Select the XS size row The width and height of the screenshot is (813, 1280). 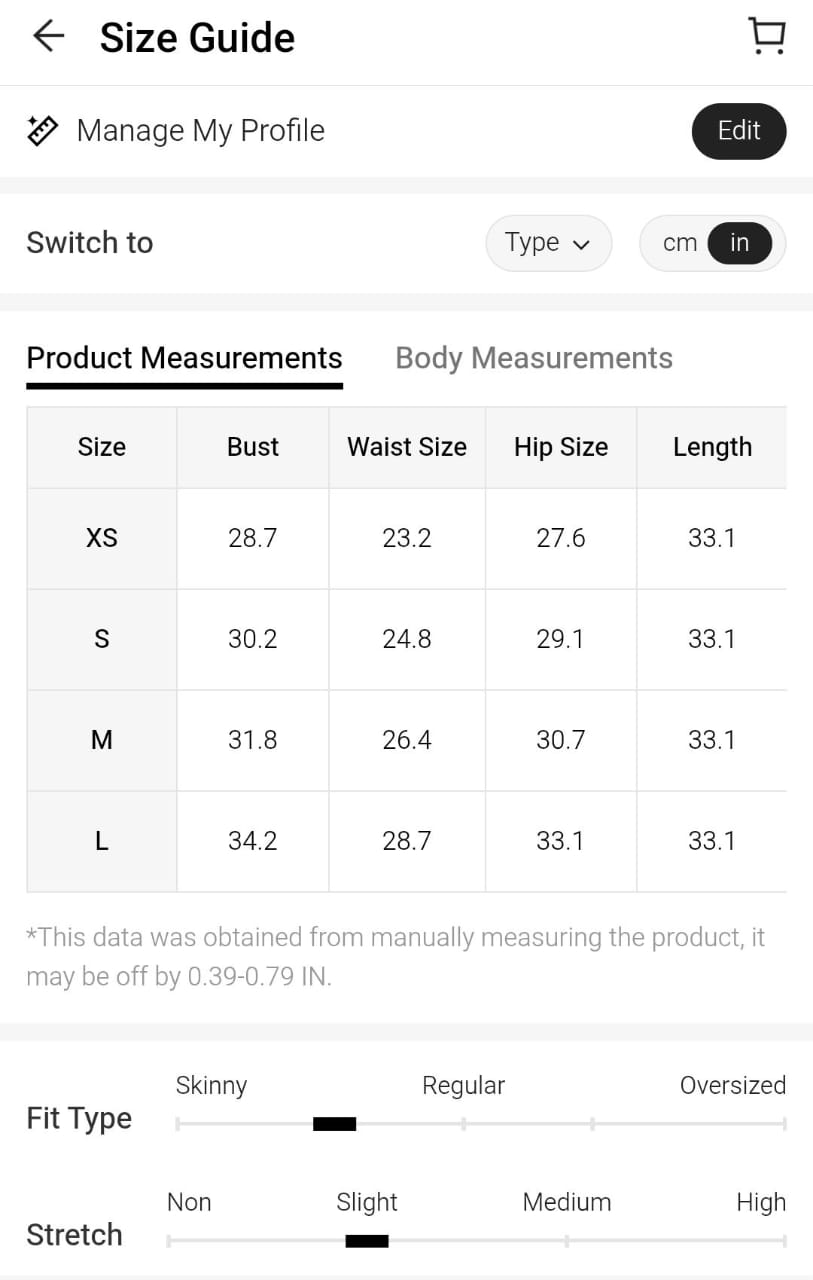click(x=102, y=538)
